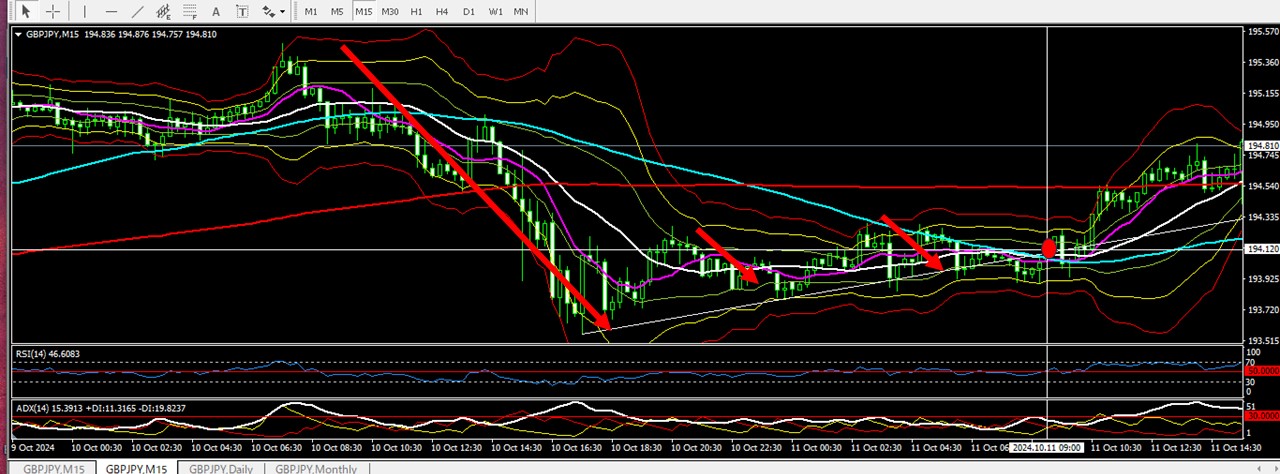Select the trendline drawing tool
1280x474 pixels.
pyautogui.click(x=137, y=11)
